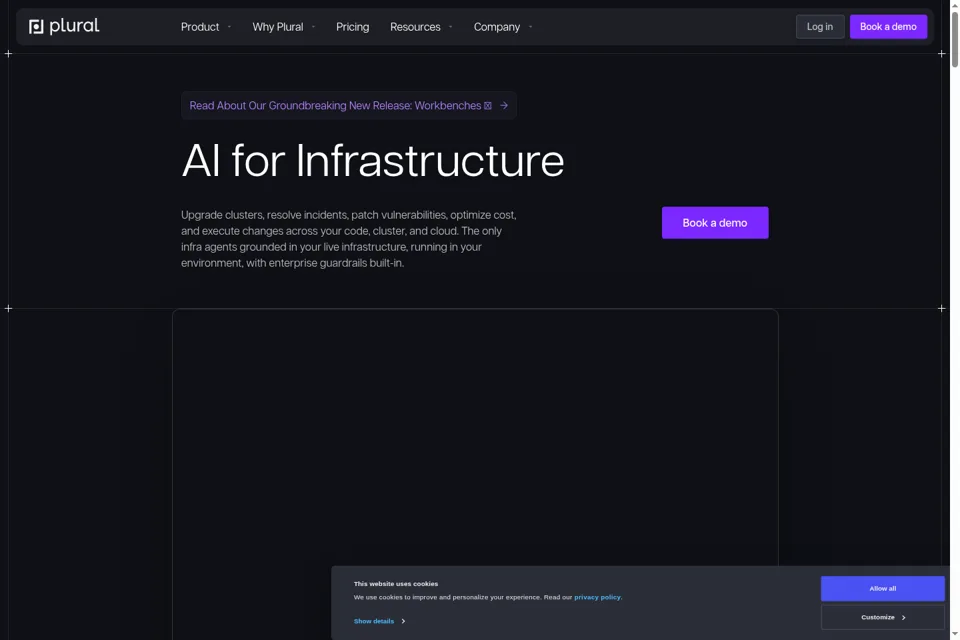Click the chevron on the Customize button
The image size is (960, 640).
[x=904, y=617]
